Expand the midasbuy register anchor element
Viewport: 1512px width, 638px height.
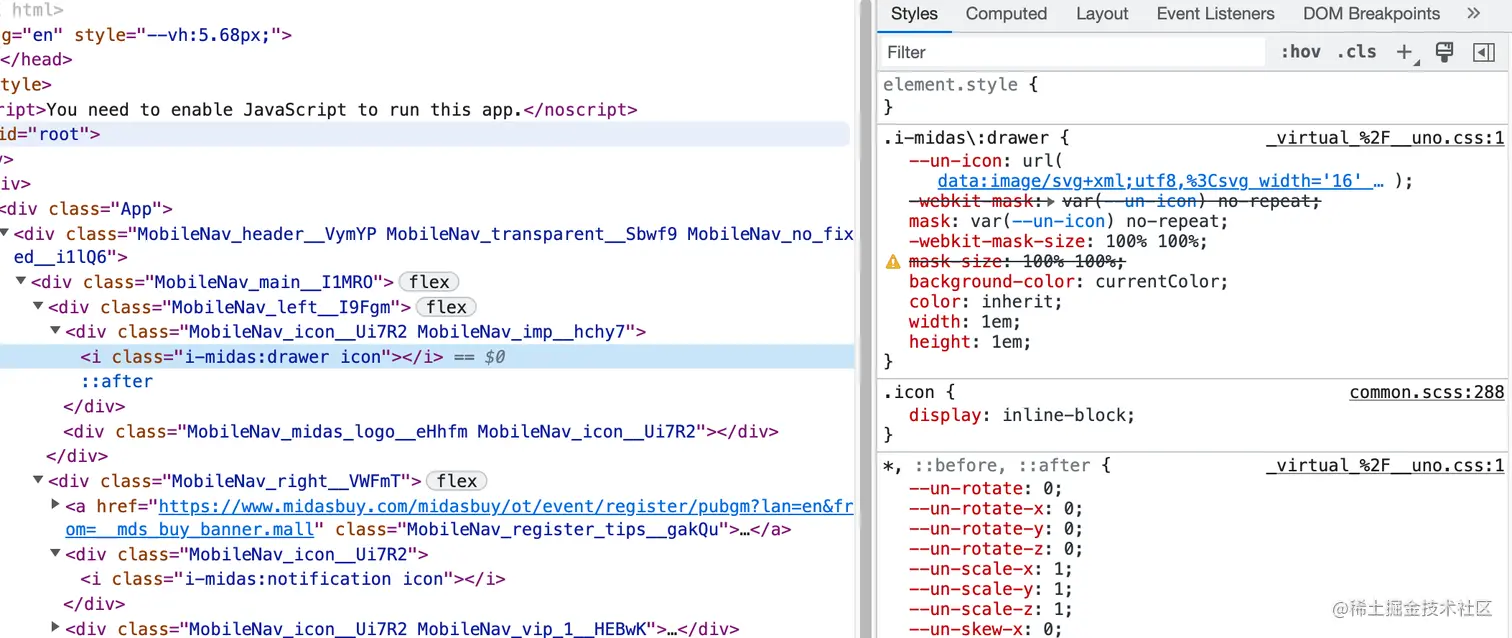pos(55,504)
